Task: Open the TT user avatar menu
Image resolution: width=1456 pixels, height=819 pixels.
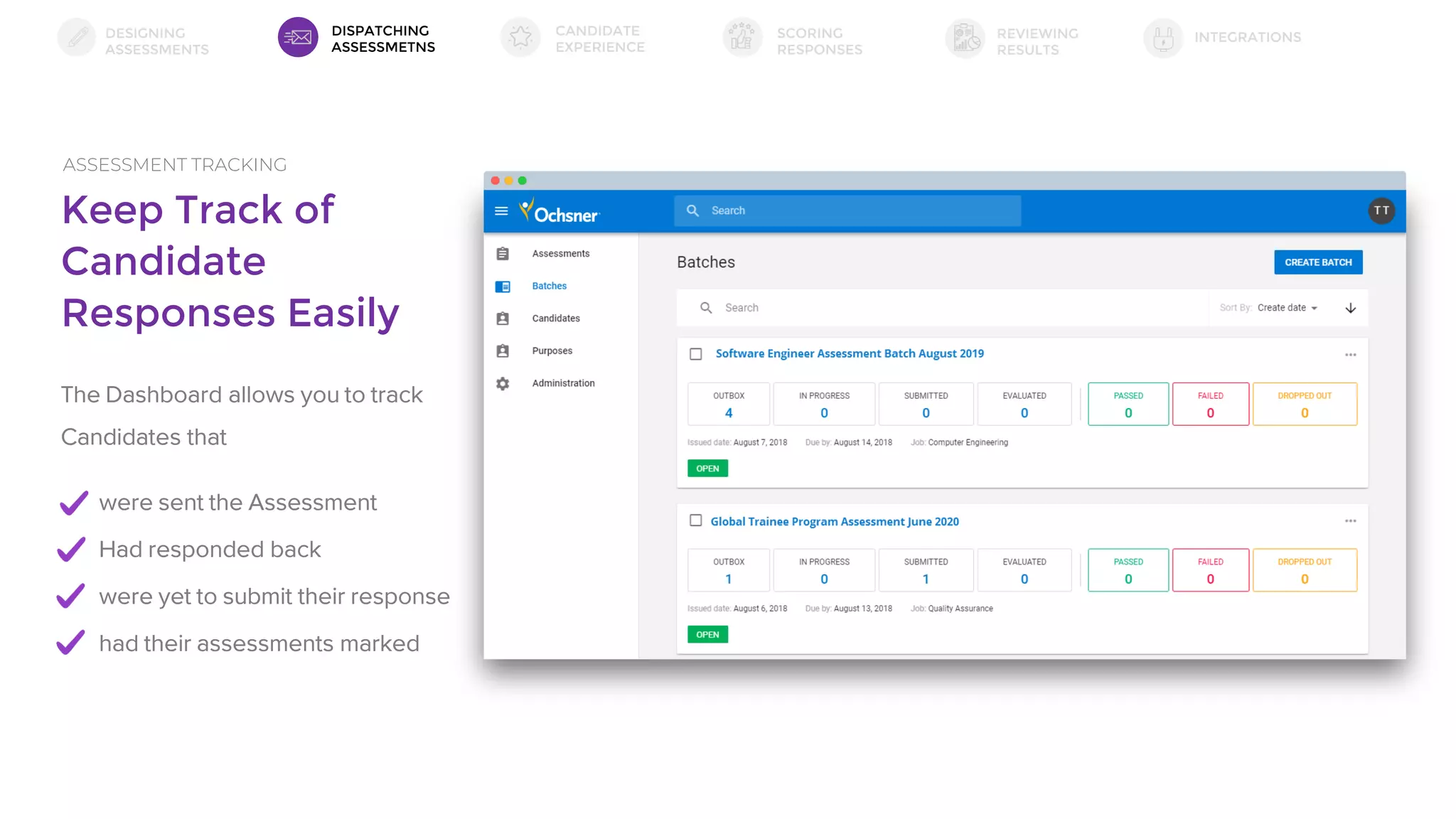Action: point(1381,210)
